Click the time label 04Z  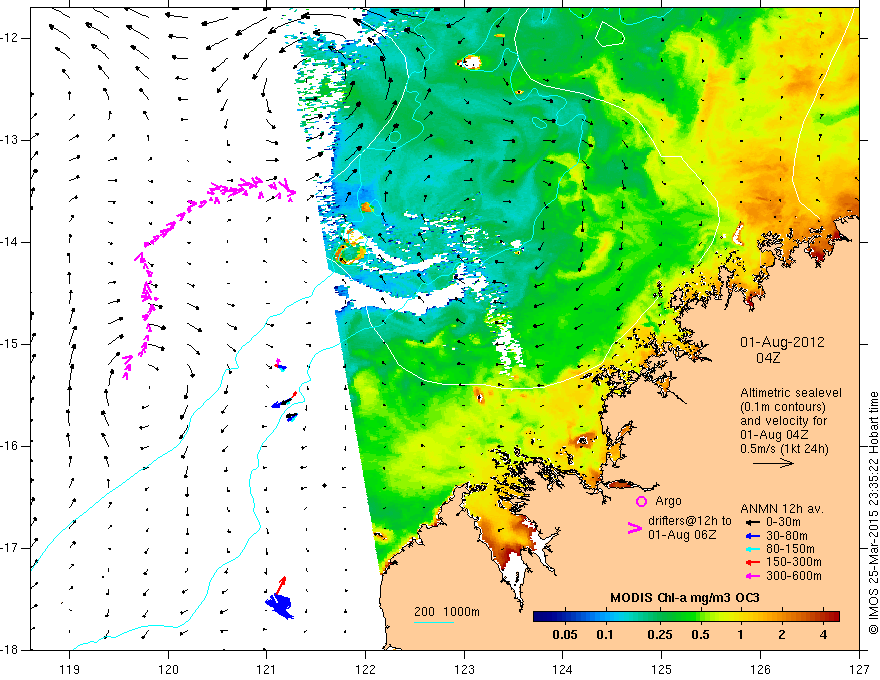[767, 358]
